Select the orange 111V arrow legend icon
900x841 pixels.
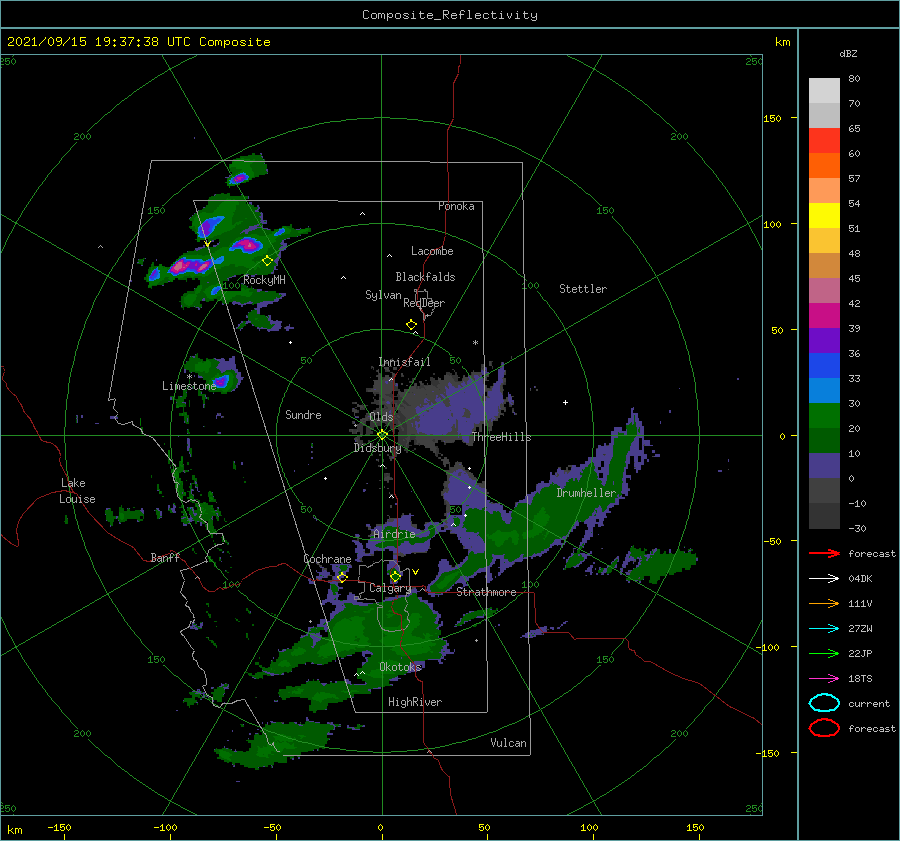click(x=824, y=603)
